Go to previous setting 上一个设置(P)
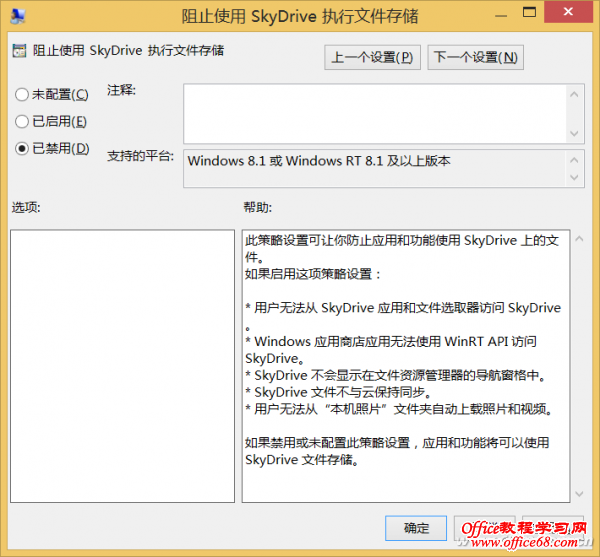This screenshot has width=600, height=557. pos(372,57)
